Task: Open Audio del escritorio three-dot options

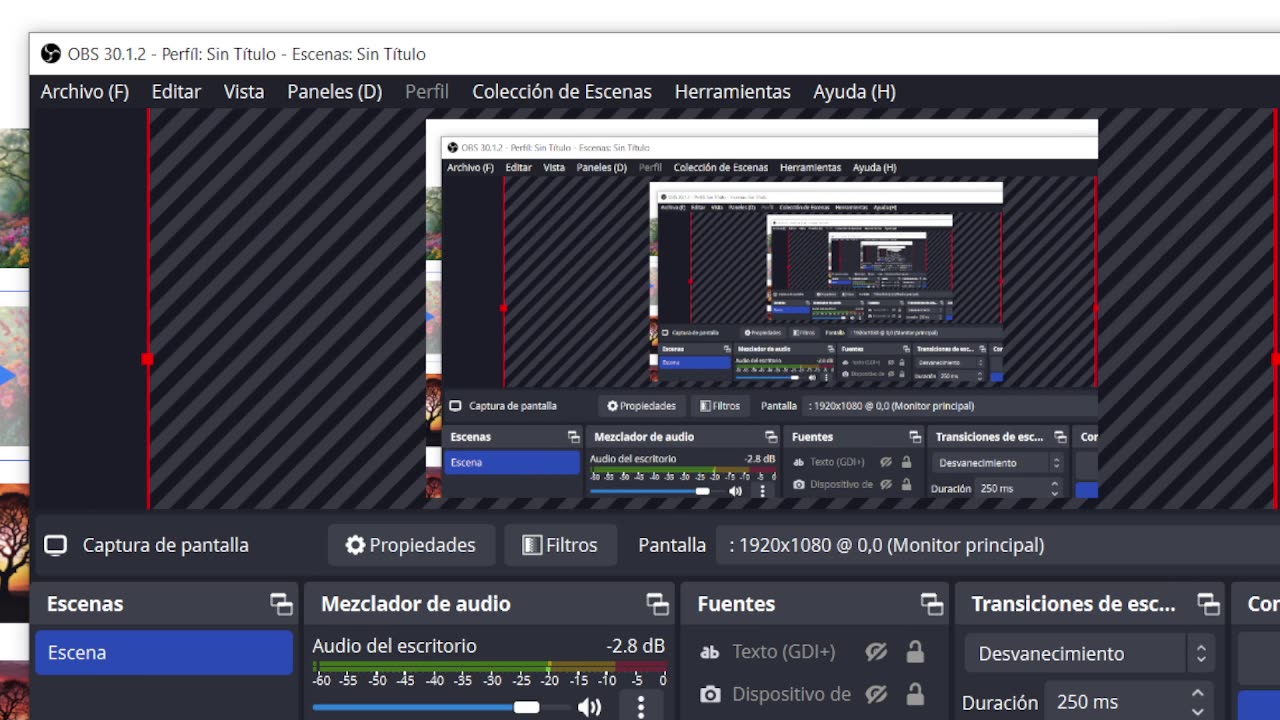Action: point(641,707)
